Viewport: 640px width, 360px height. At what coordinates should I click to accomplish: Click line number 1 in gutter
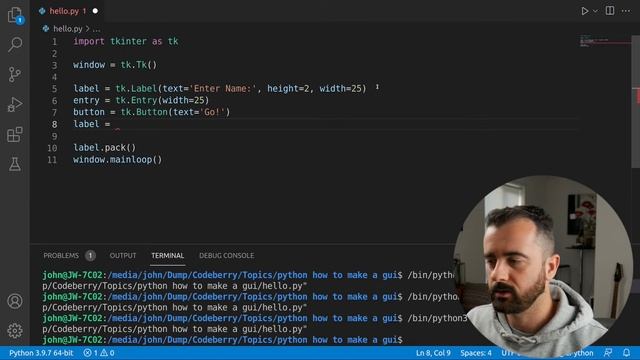[x=54, y=42]
